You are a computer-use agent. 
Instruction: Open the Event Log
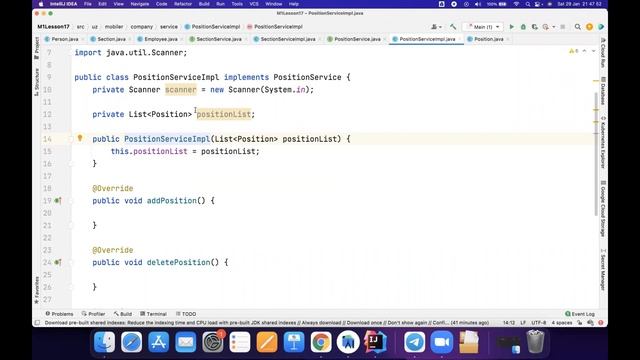tap(580, 314)
